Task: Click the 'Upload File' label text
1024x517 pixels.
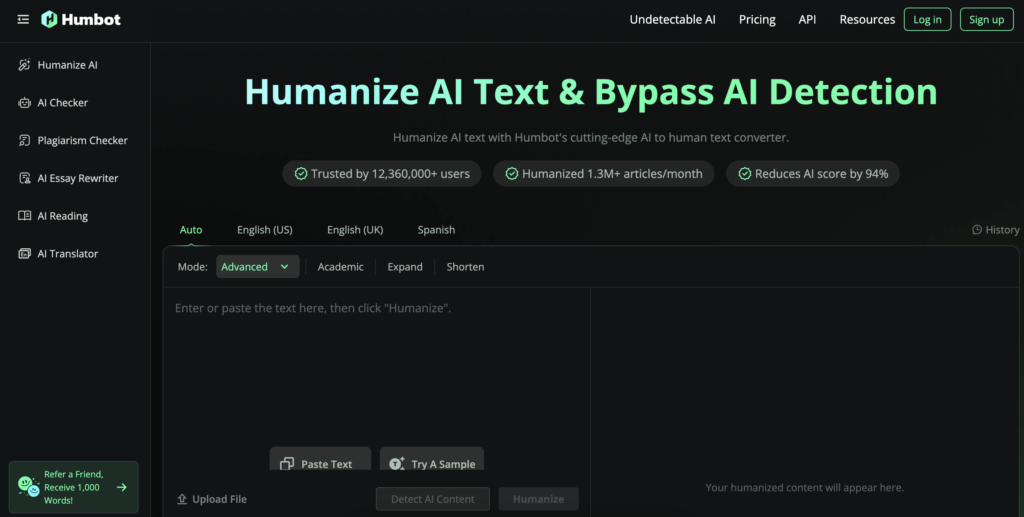Action: (219, 499)
